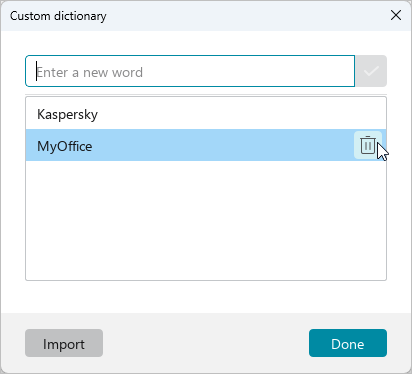Select the MyOffice entry in list
The height and width of the screenshot is (374, 412).
tap(206, 145)
